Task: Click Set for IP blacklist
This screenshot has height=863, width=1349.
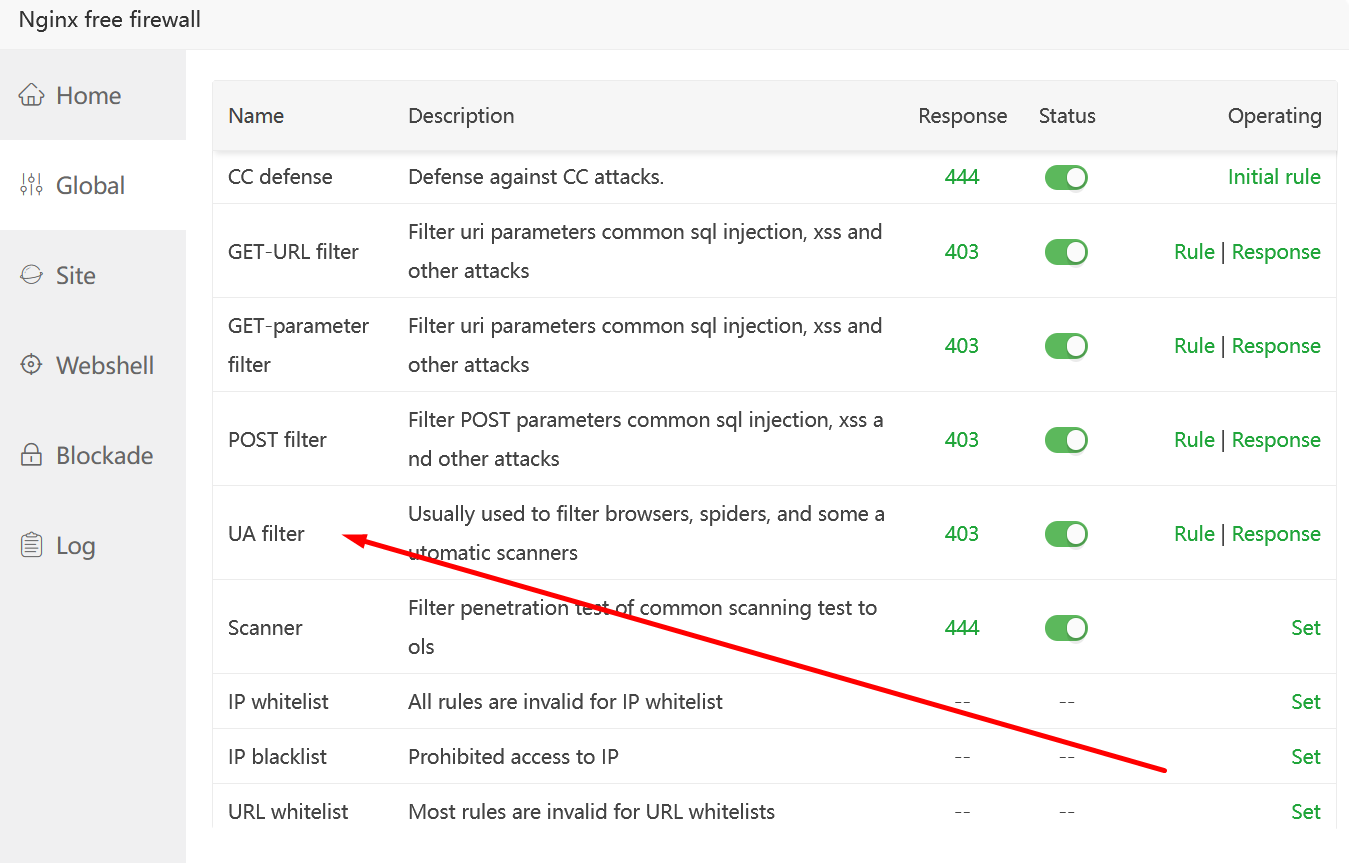Action: tap(1306, 757)
